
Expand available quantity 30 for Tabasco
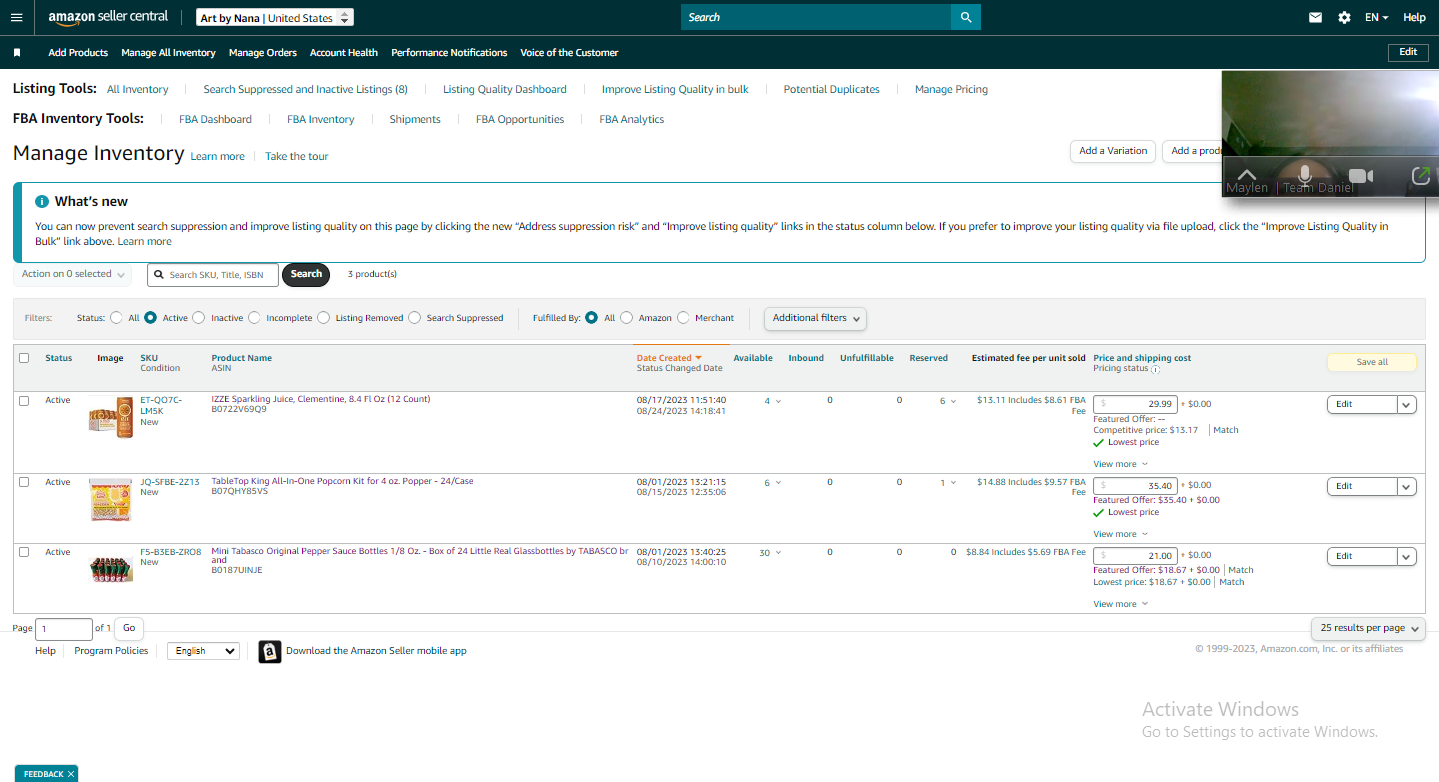coord(770,552)
